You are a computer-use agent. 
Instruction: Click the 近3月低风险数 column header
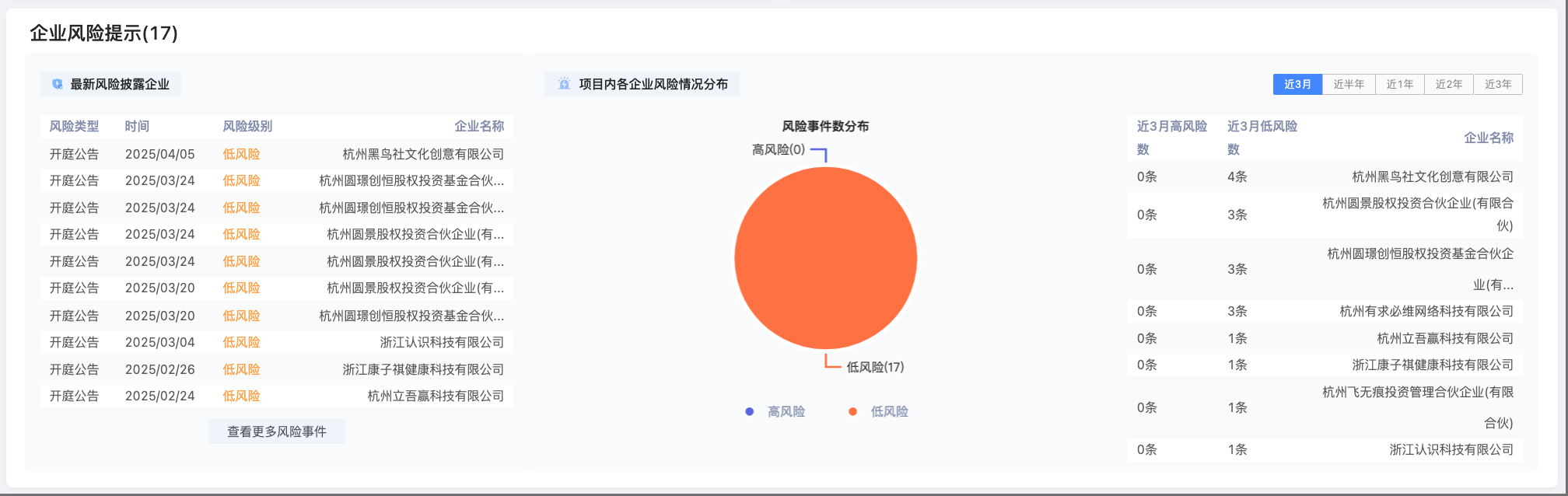[x=1262, y=137]
